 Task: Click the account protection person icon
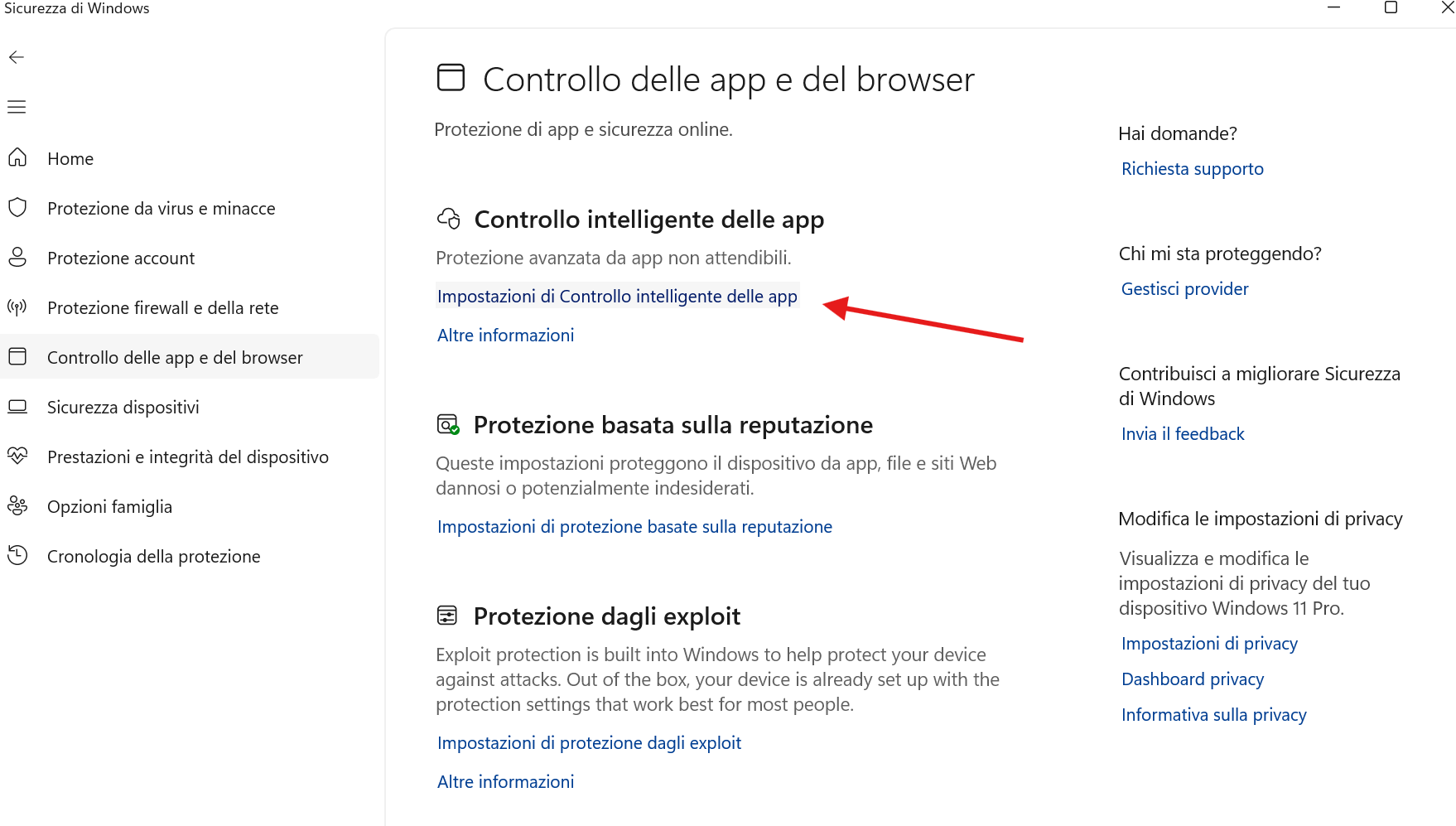pos(17,257)
